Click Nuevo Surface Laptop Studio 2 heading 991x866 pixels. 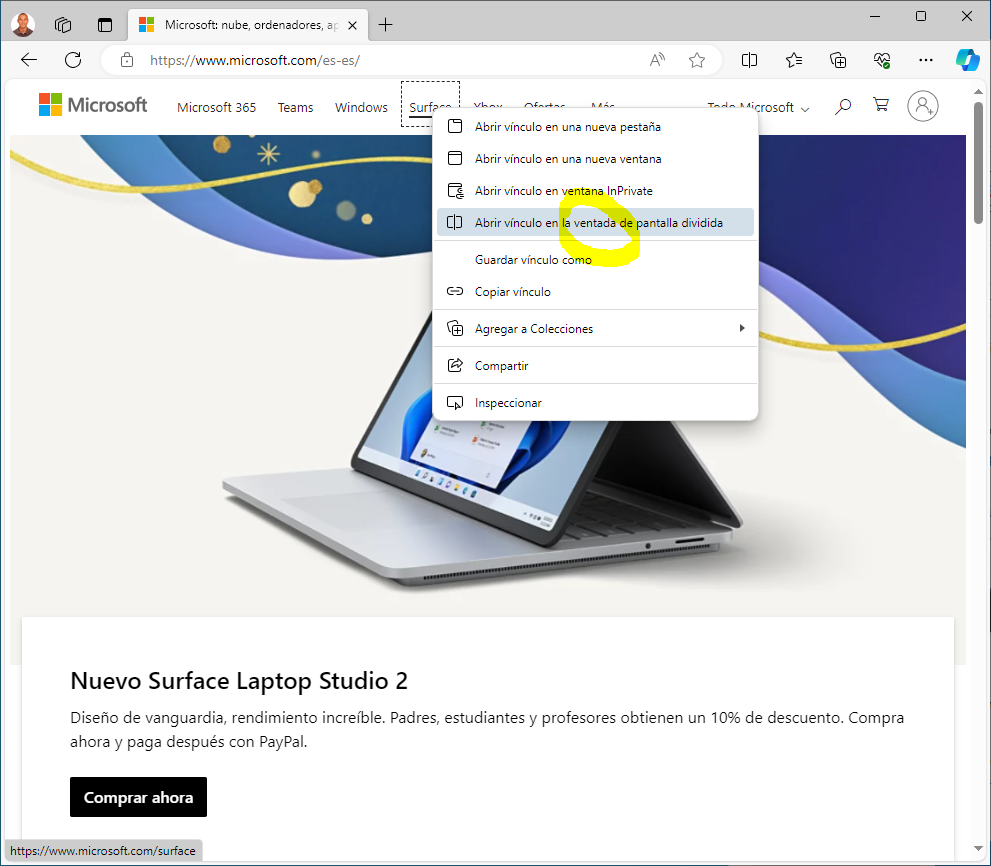[239, 681]
